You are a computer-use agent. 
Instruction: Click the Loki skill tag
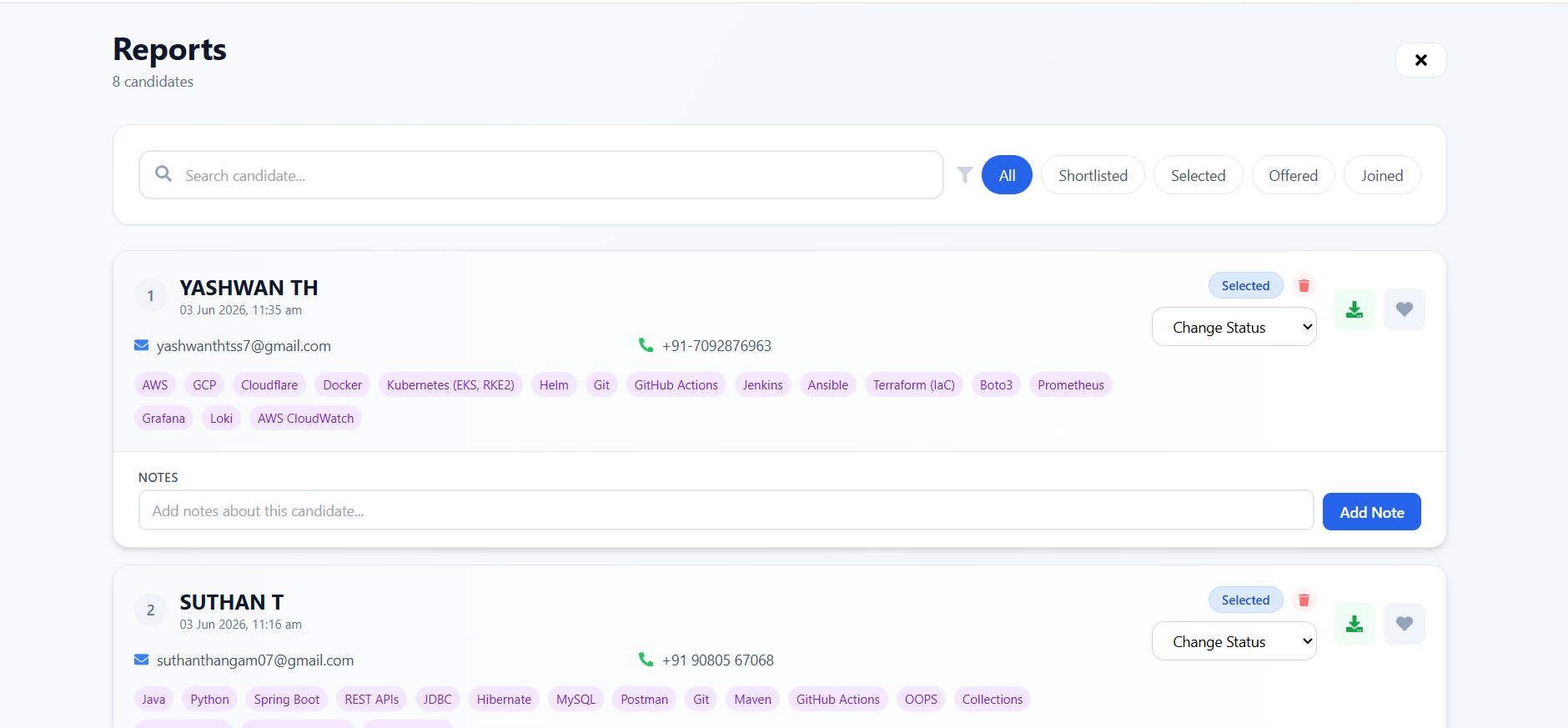point(221,419)
